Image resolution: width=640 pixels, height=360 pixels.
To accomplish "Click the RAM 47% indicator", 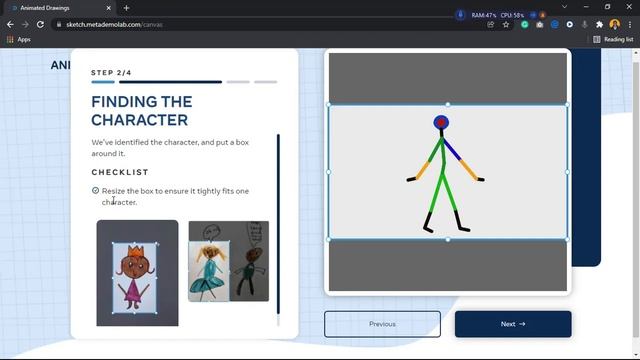I will pos(484,16).
